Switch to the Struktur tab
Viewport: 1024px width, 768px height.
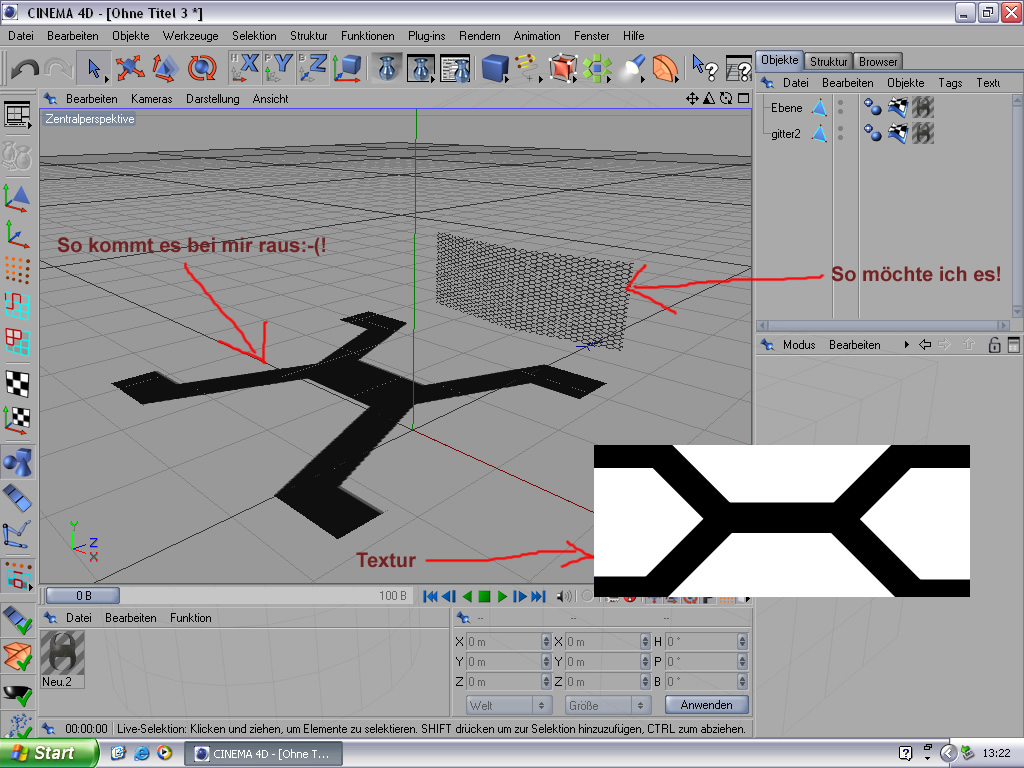(829, 61)
